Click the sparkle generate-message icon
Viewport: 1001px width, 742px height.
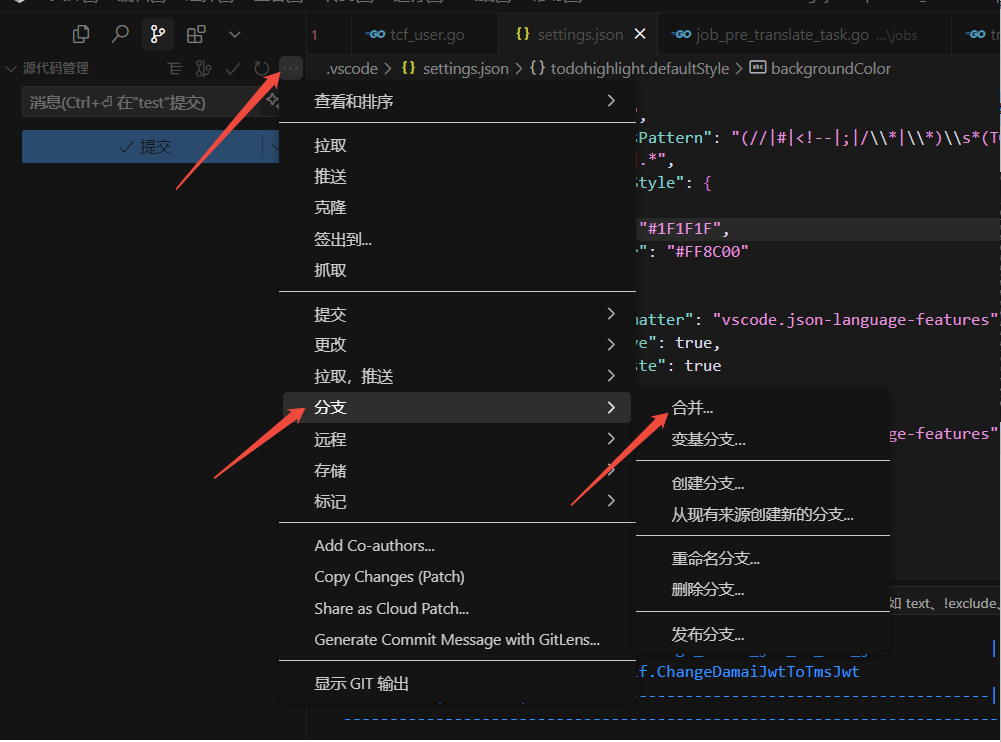tap(273, 100)
